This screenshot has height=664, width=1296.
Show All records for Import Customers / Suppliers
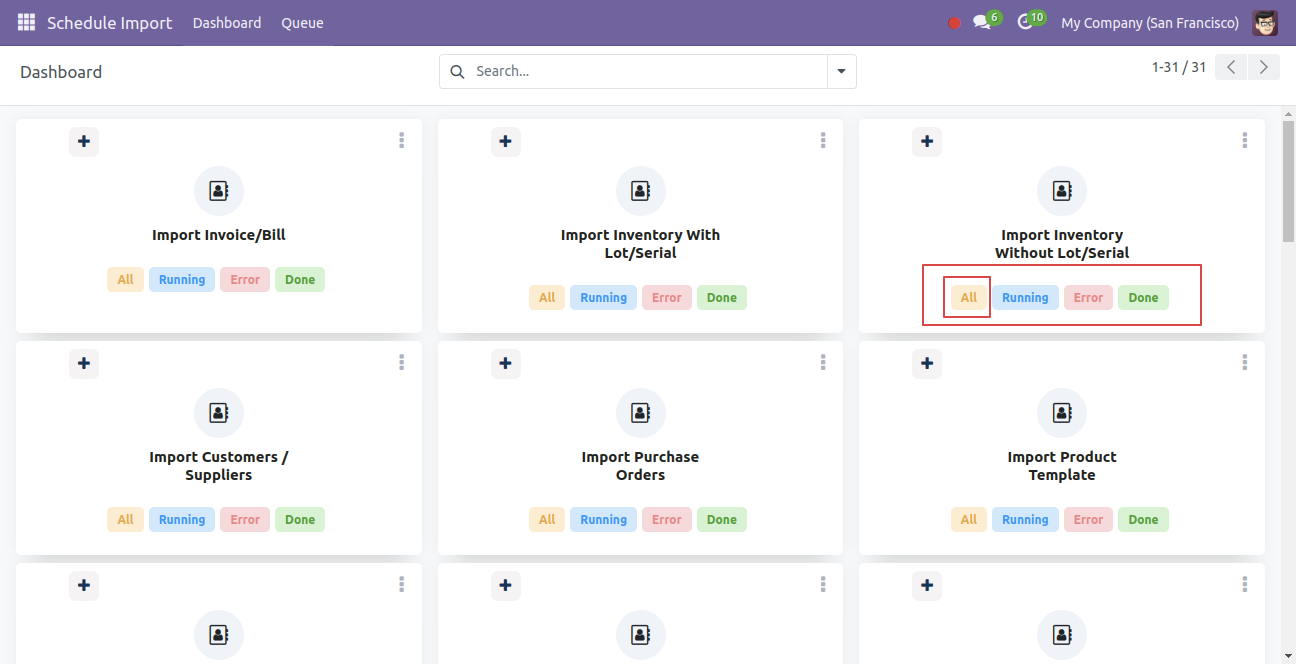(x=125, y=520)
